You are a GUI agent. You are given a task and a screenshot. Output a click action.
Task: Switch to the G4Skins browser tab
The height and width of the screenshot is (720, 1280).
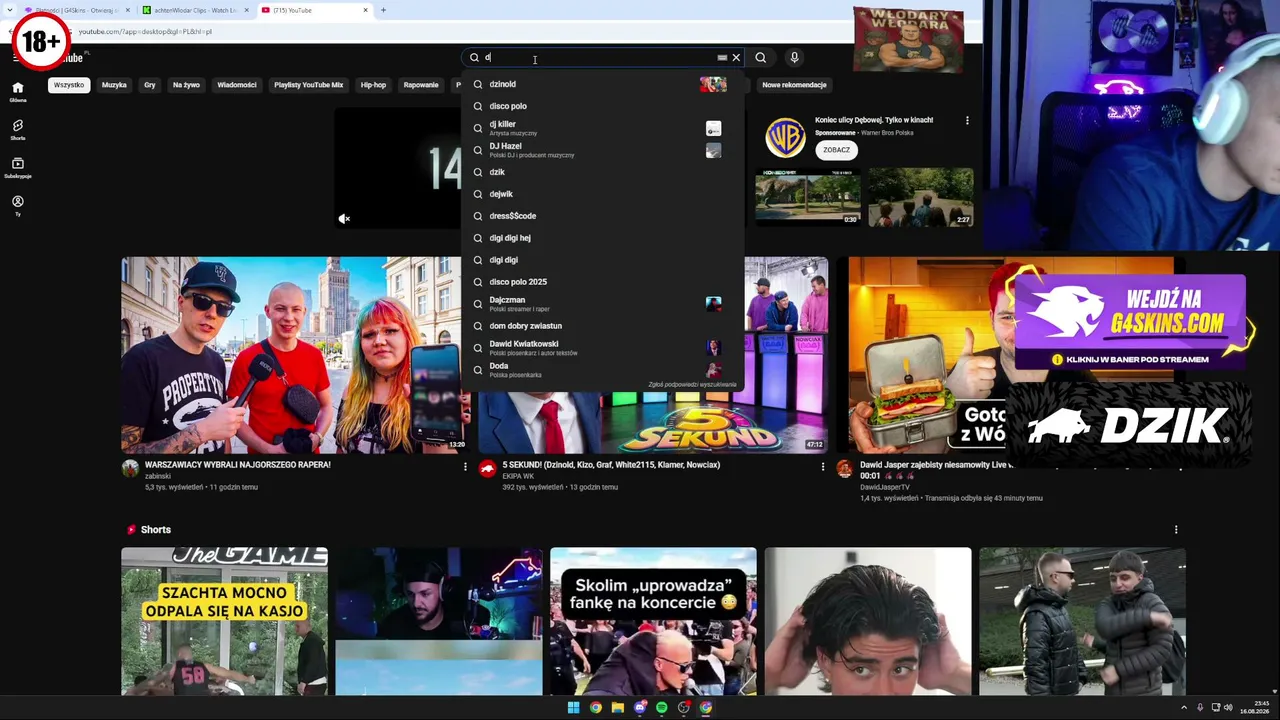78,10
